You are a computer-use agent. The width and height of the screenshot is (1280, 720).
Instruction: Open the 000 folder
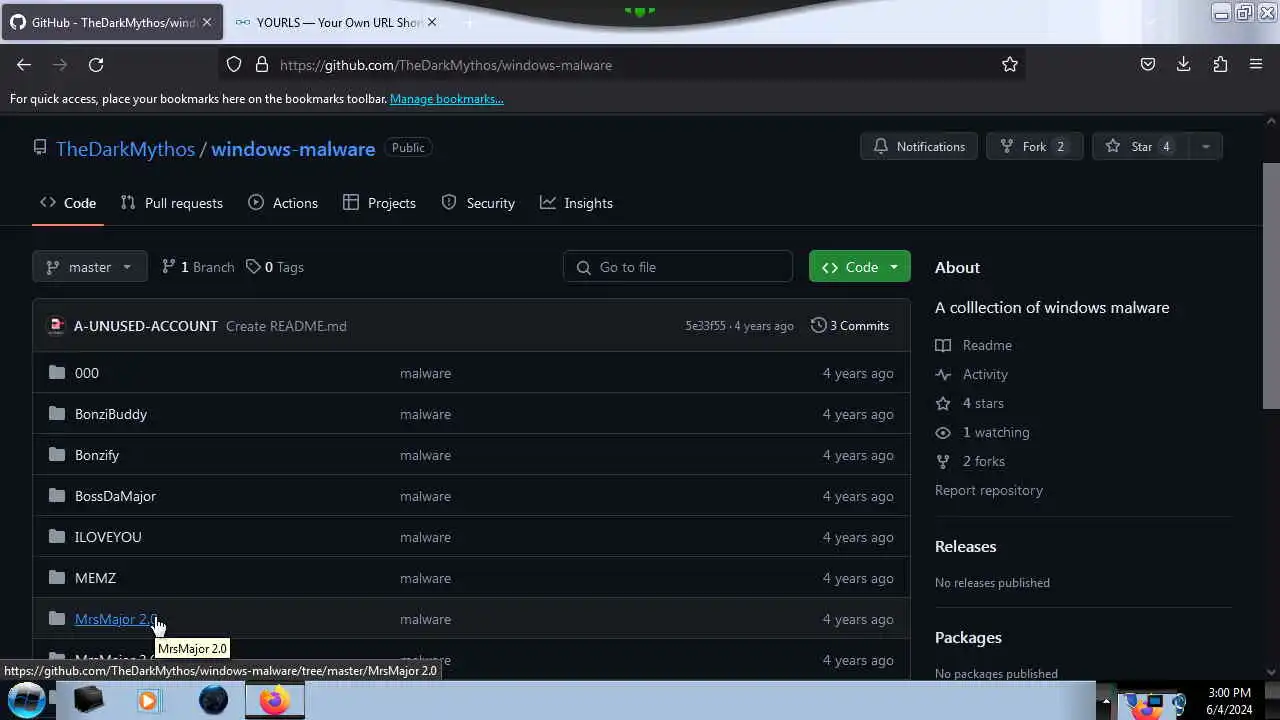pos(87,373)
